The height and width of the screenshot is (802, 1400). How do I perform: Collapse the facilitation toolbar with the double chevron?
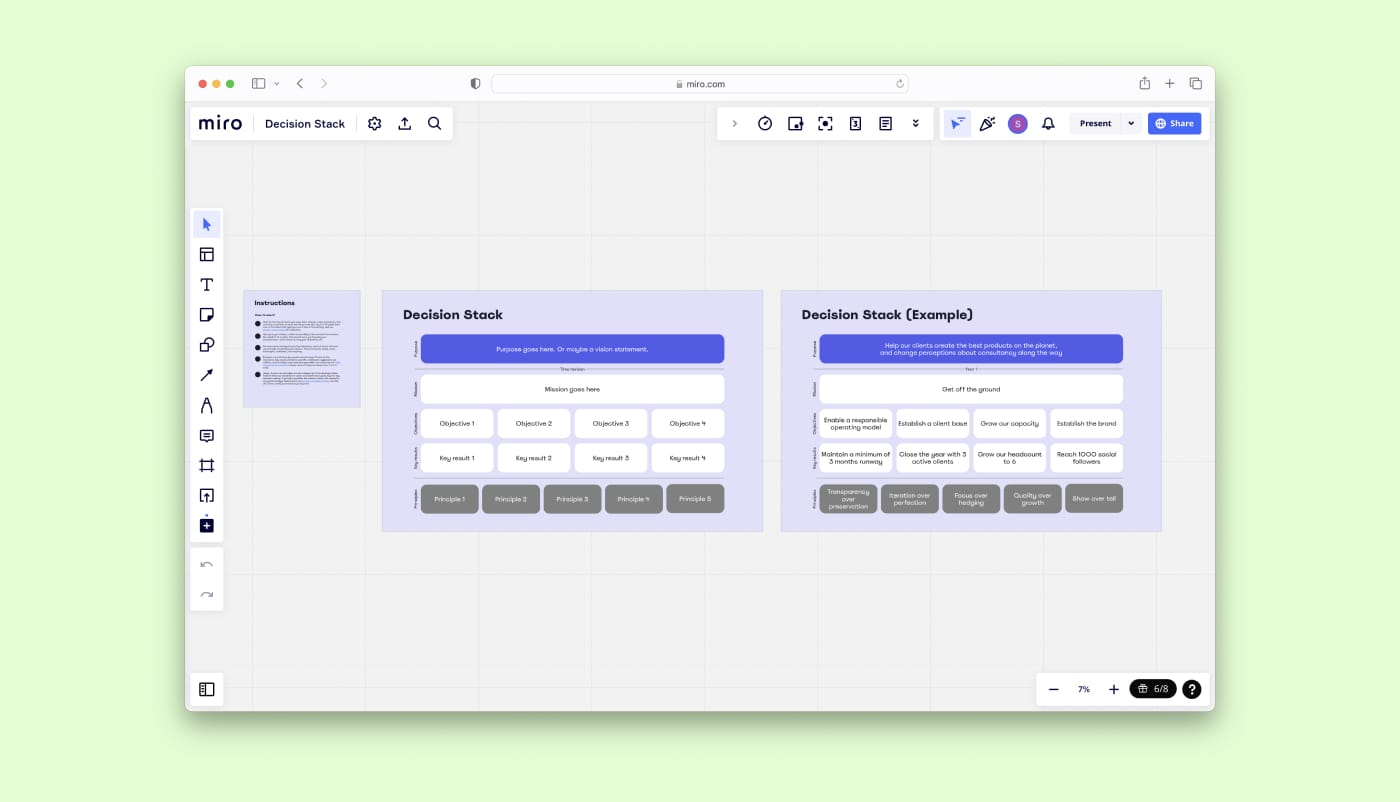click(914, 122)
